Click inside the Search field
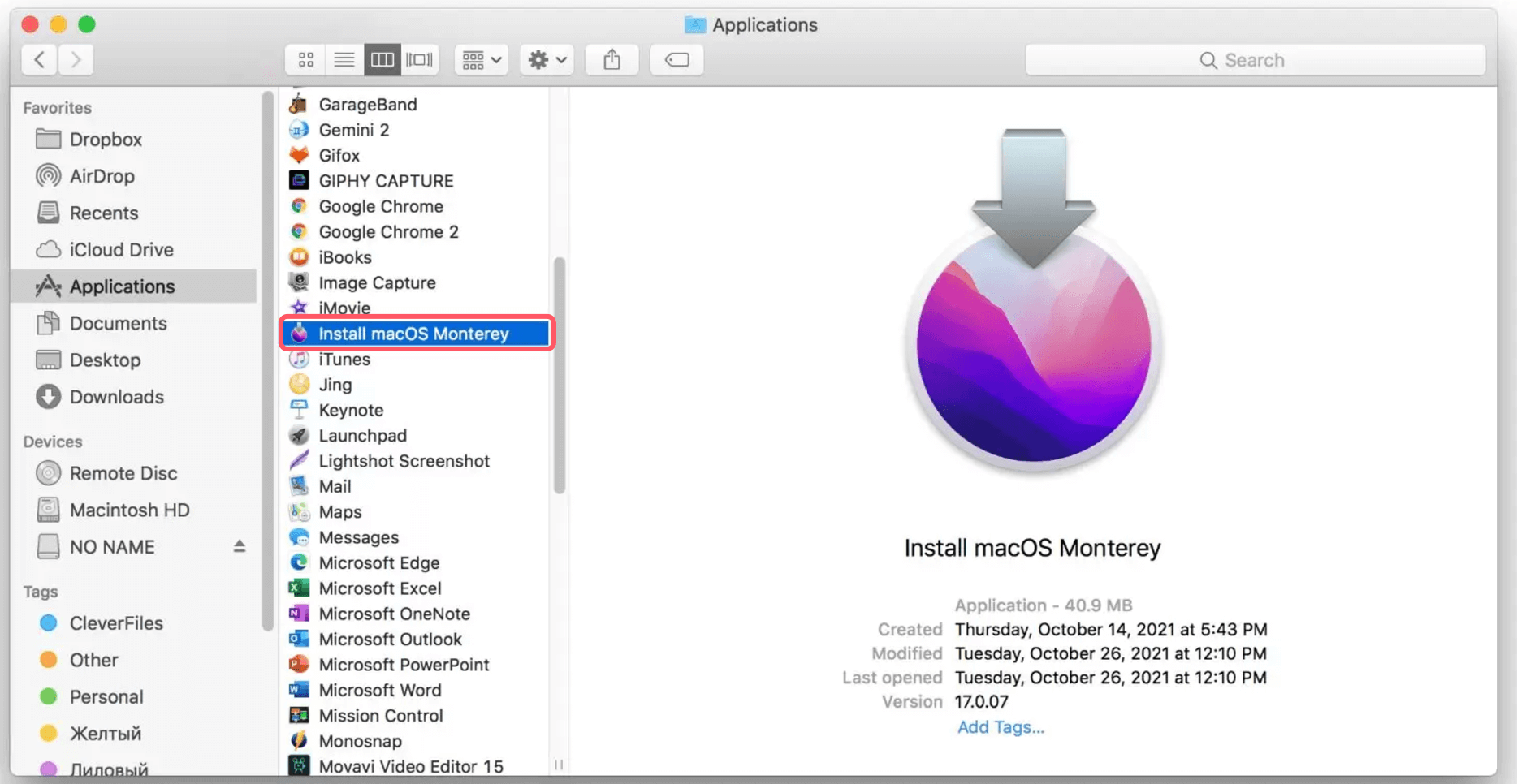This screenshot has height=784, width=1517. coord(1256,59)
